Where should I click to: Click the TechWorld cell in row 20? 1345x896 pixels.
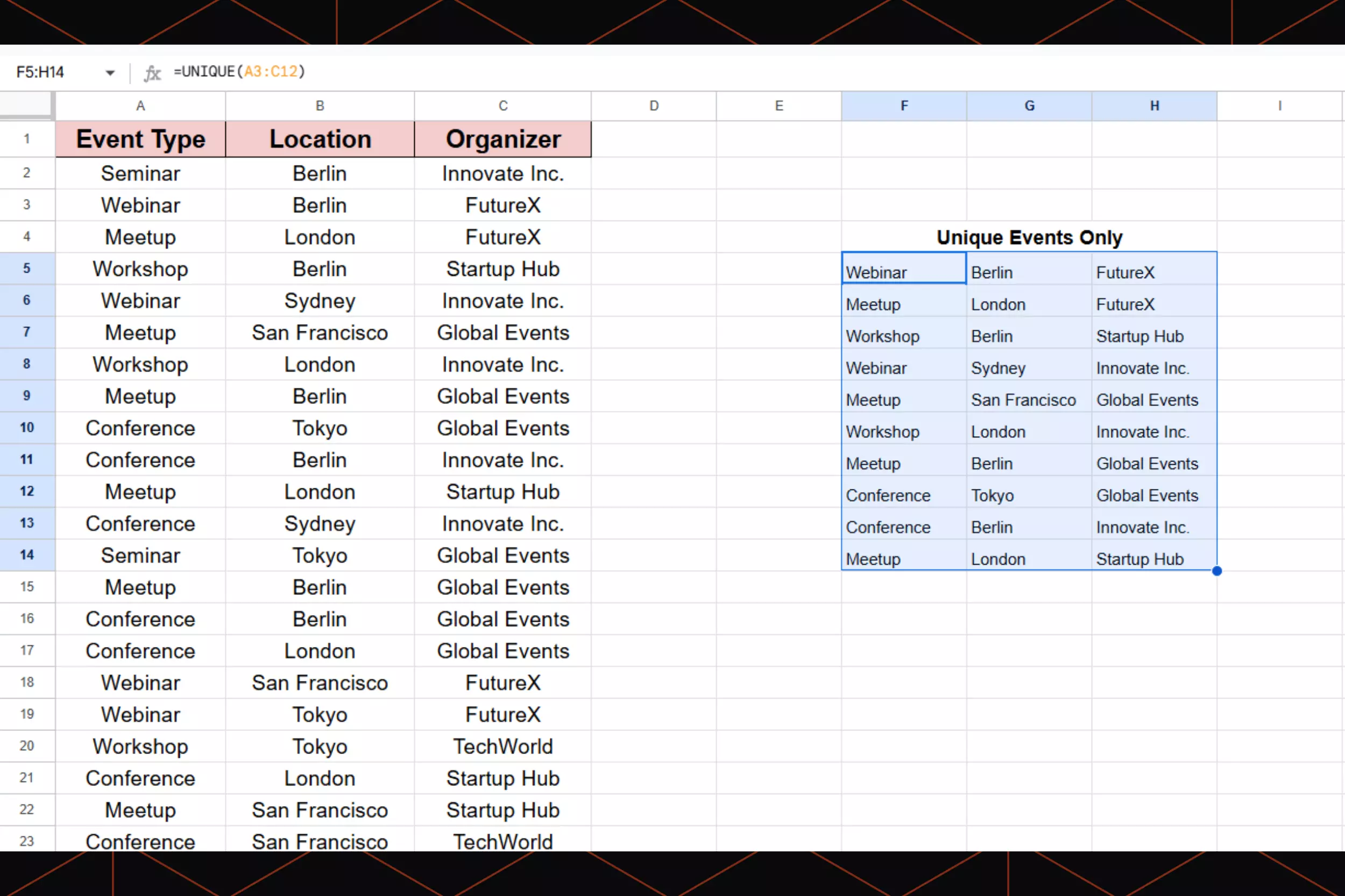point(502,746)
